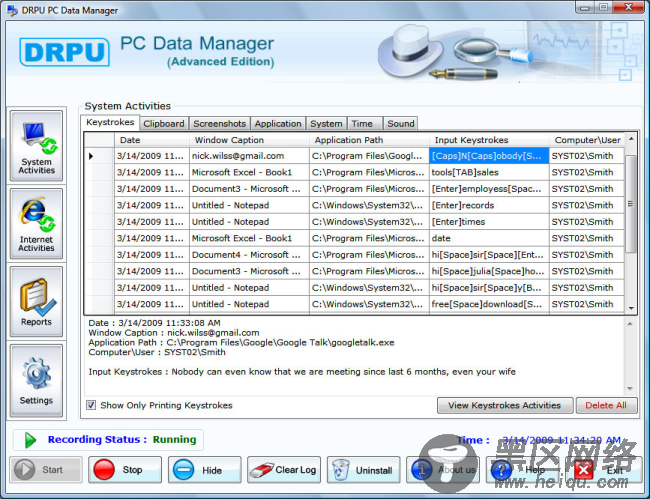Click green recording status play icon
The height and width of the screenshot is (499, 650).
tap(30, 440)
